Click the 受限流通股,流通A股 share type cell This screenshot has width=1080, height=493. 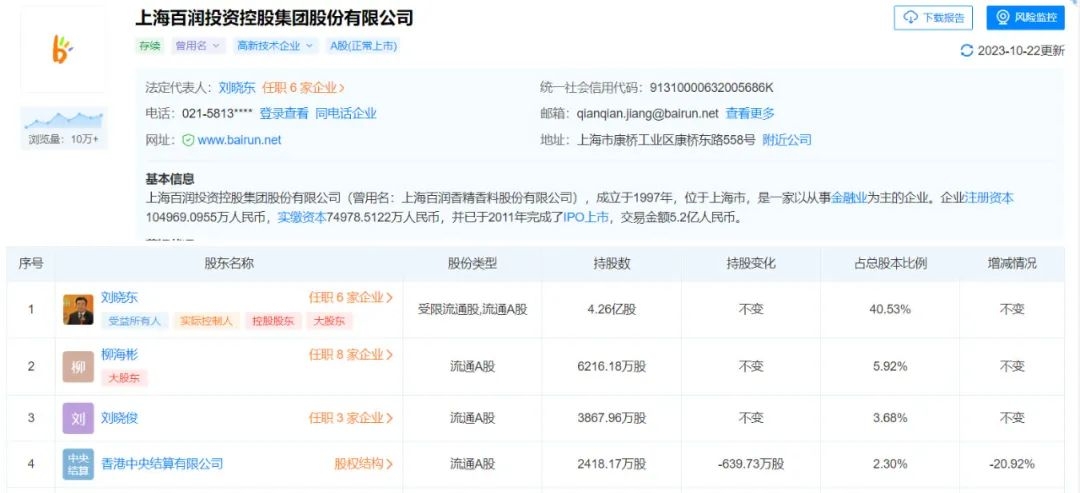pyautogui.click(x=472, y=309)
